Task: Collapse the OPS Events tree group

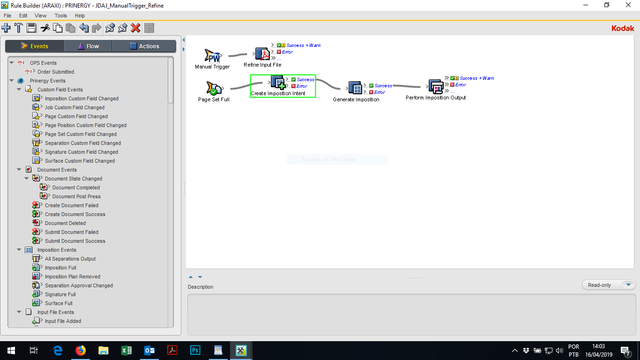Action: [11, 63]
